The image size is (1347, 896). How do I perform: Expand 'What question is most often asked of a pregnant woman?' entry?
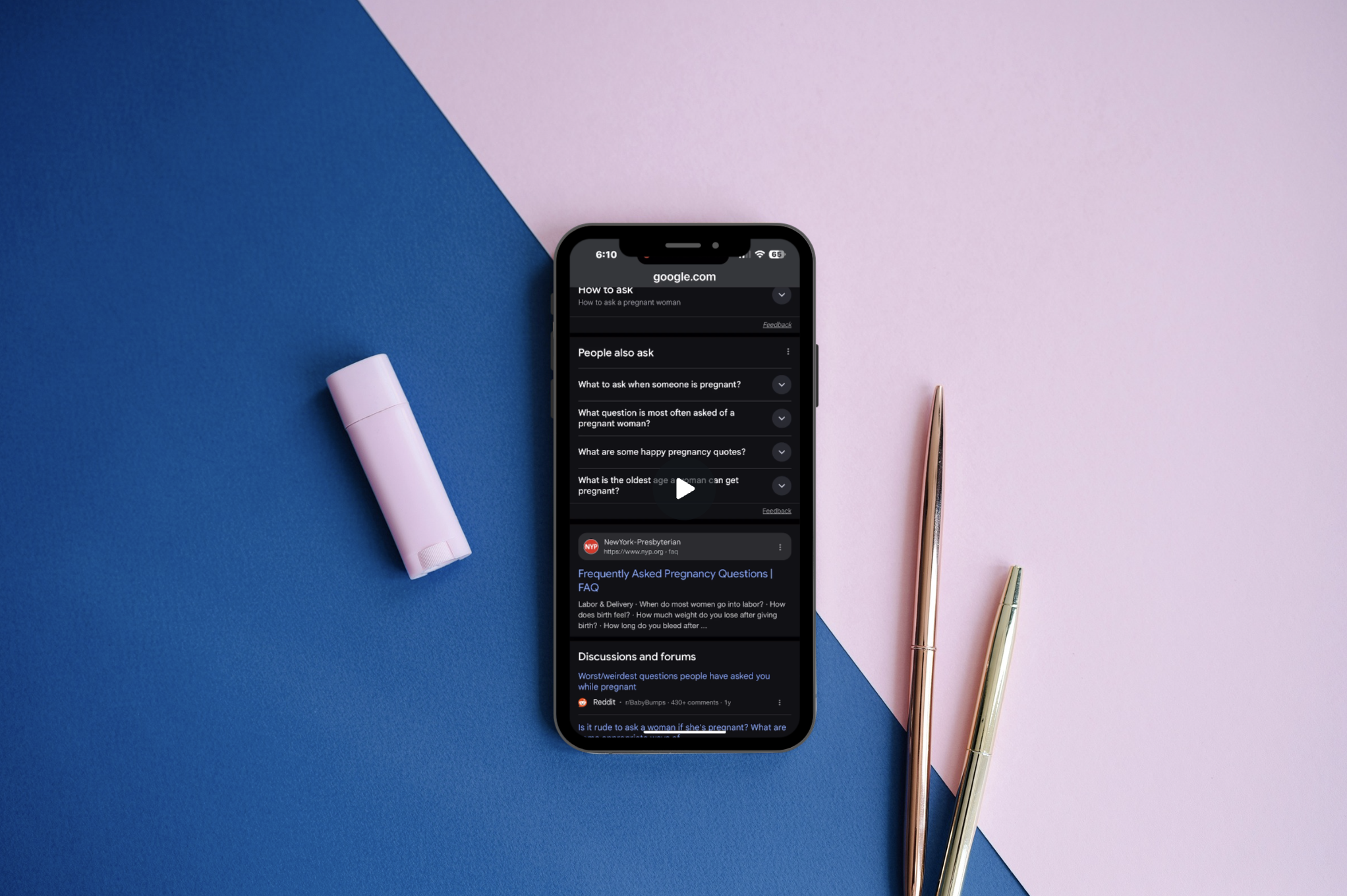coord(781,417)
